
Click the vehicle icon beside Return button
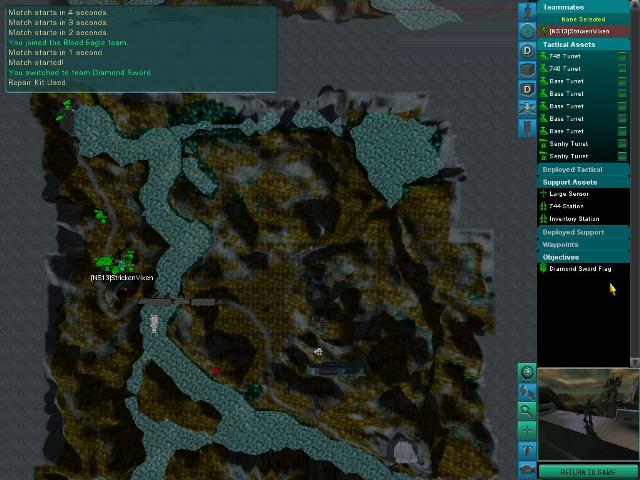point(527,469)
